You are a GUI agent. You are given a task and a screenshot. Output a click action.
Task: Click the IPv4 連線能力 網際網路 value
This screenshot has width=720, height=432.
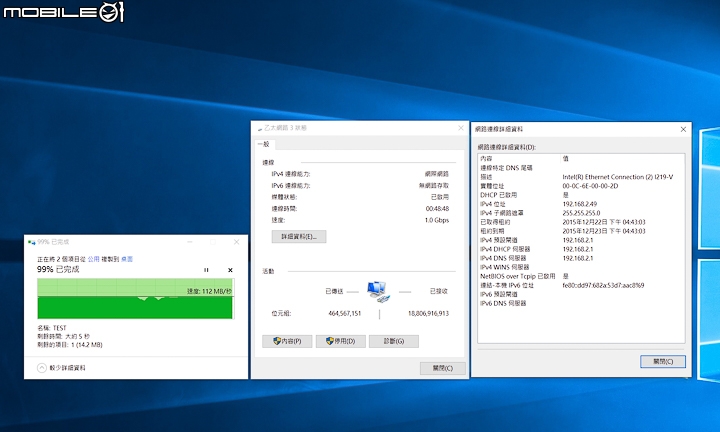click(x=437, y=174)
